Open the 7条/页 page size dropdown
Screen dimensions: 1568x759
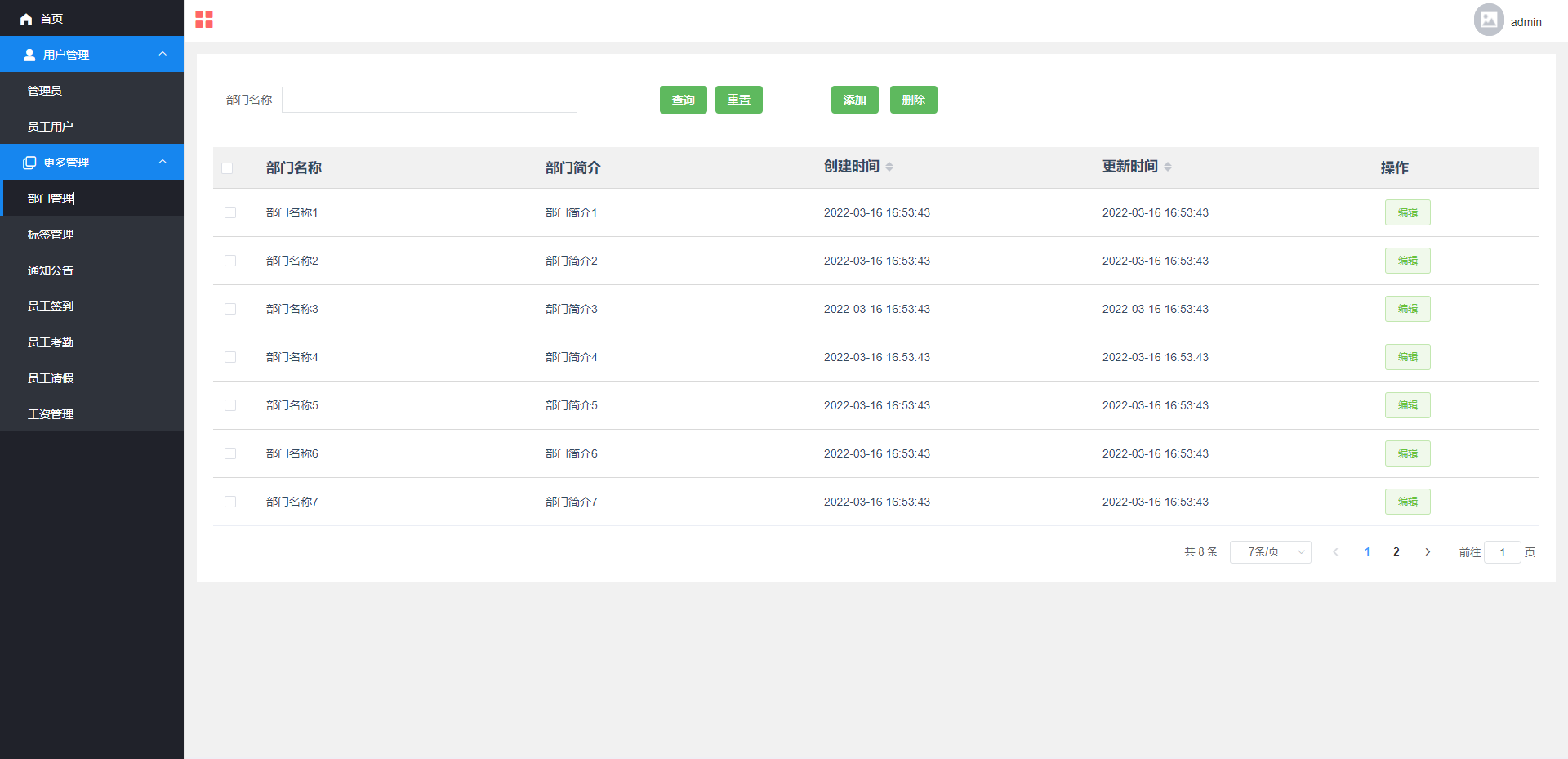pyautogui.click(x=1270, y=552)
